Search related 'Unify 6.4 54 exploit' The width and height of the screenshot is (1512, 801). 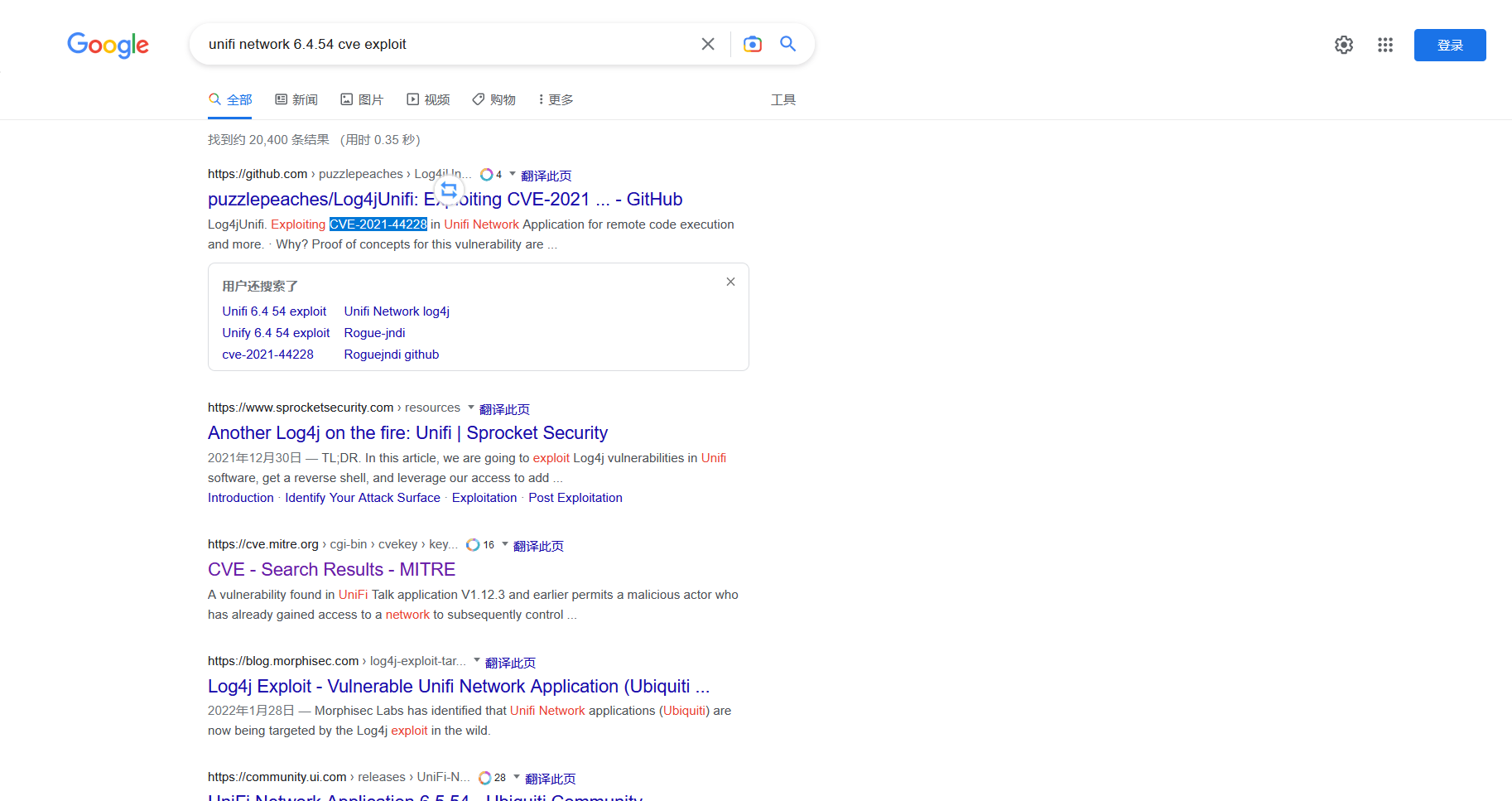click(276, 333)
